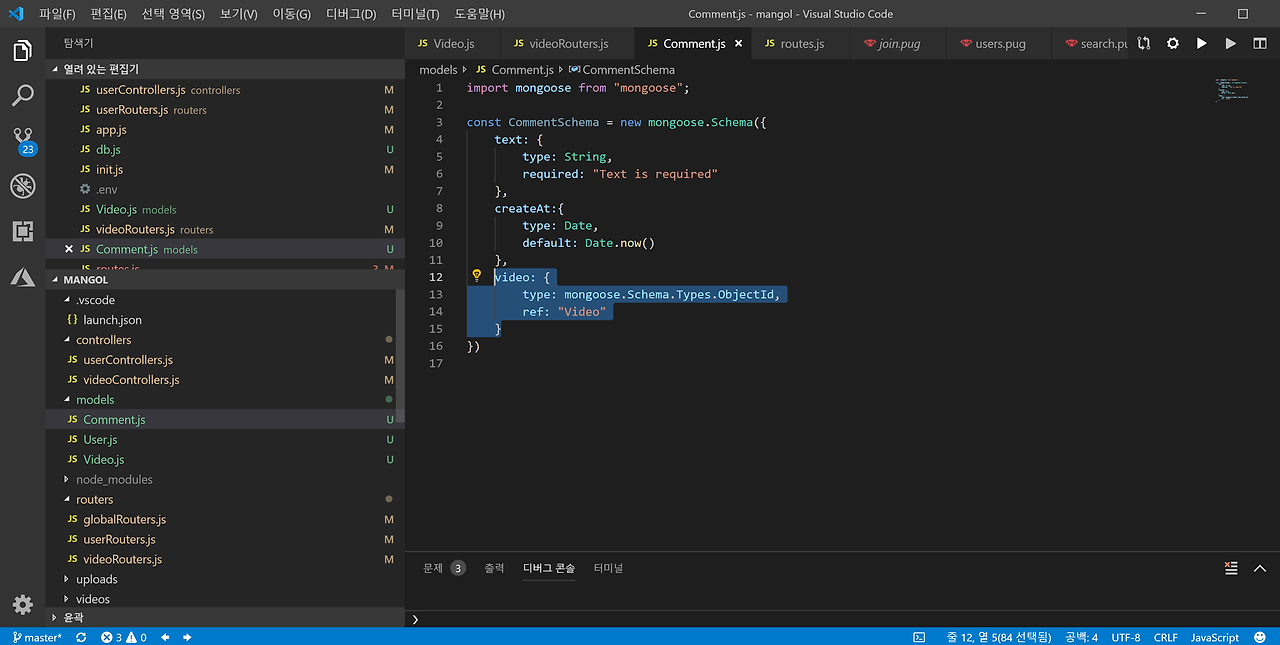The width and height of the screenshot is (1280, 645).
Task: Open the 터미널(T) menu
Action: tap(415, 14)
